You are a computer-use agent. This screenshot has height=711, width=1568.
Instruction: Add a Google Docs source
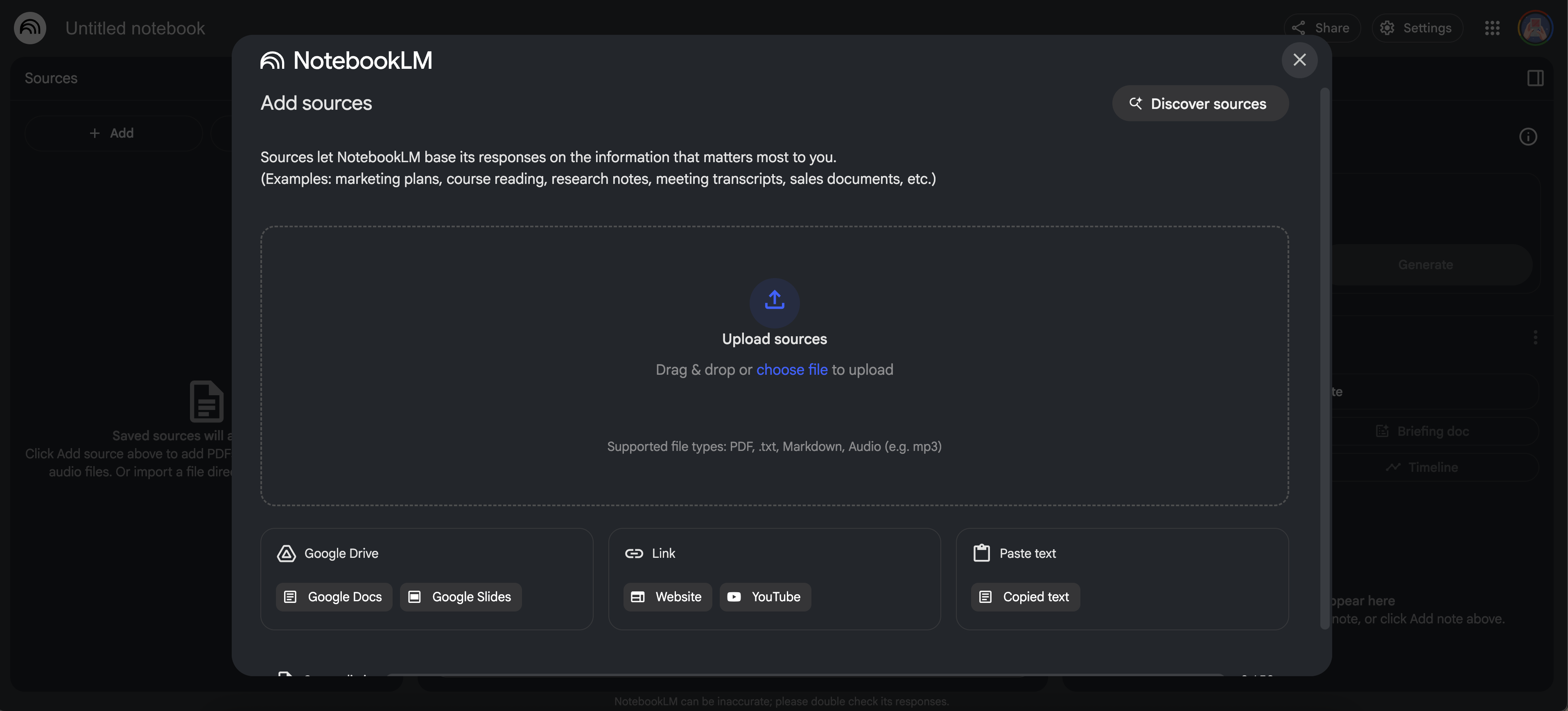coord(334,597)
